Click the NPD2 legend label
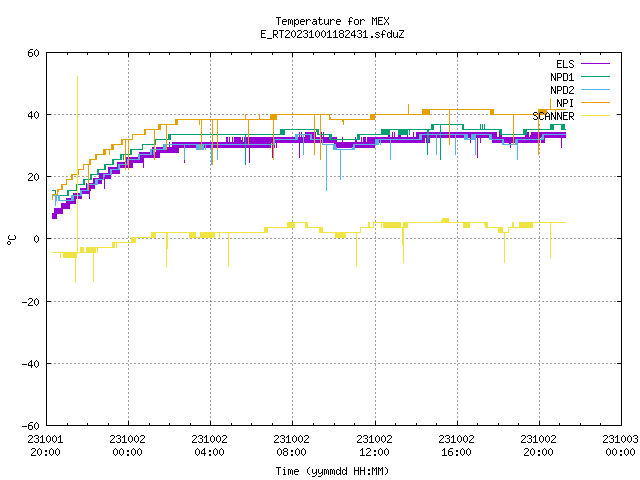This screenshot has width=640, height=480. tap(562, 90)
